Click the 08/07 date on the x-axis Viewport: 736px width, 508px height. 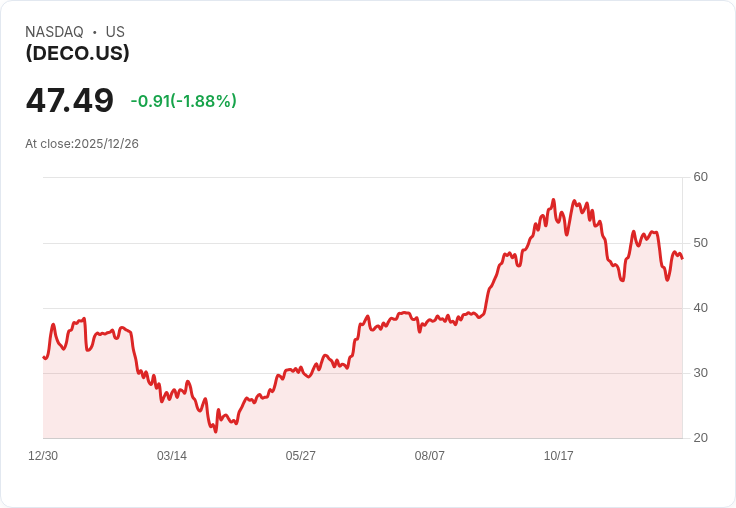click(x=429, y=456)
